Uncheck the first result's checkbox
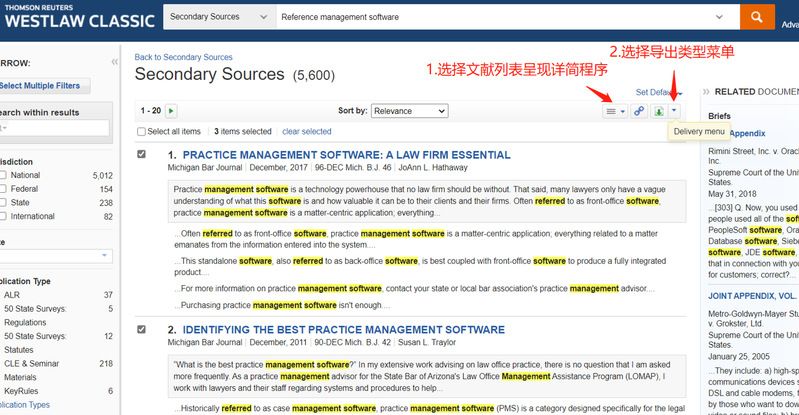 141,155
